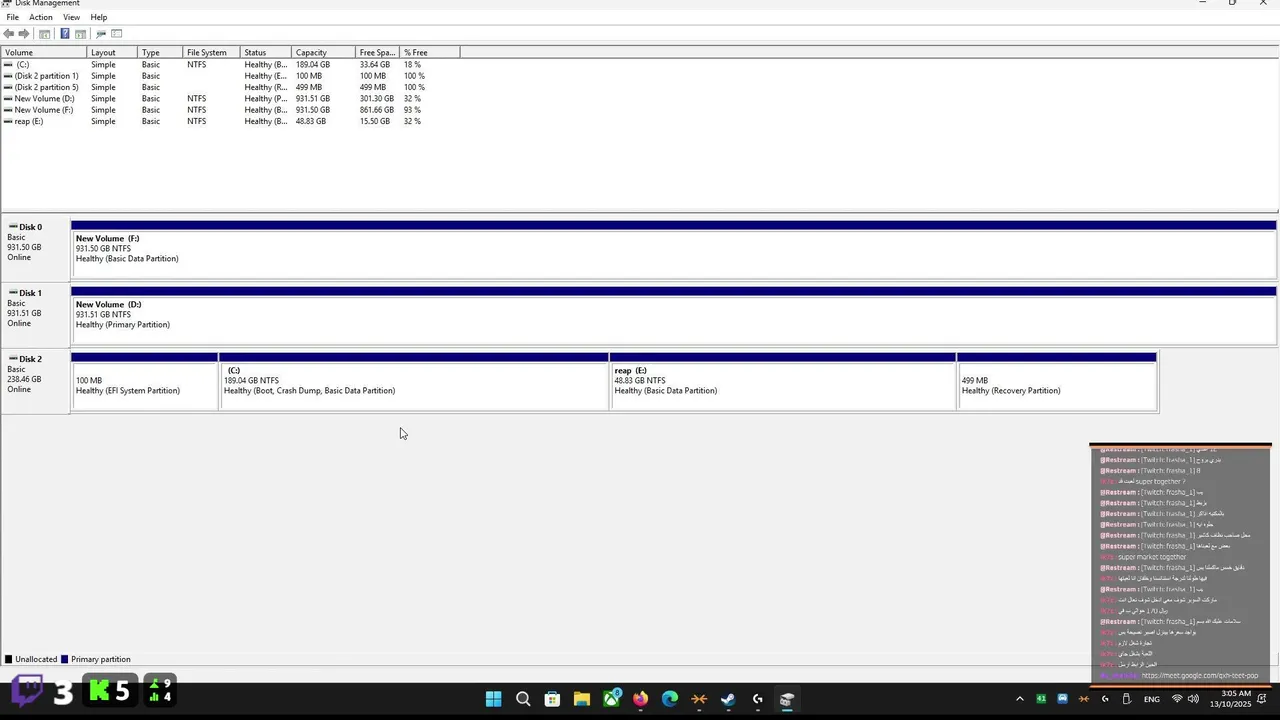Open Steam from taskbar

click(x=728, y=699)
